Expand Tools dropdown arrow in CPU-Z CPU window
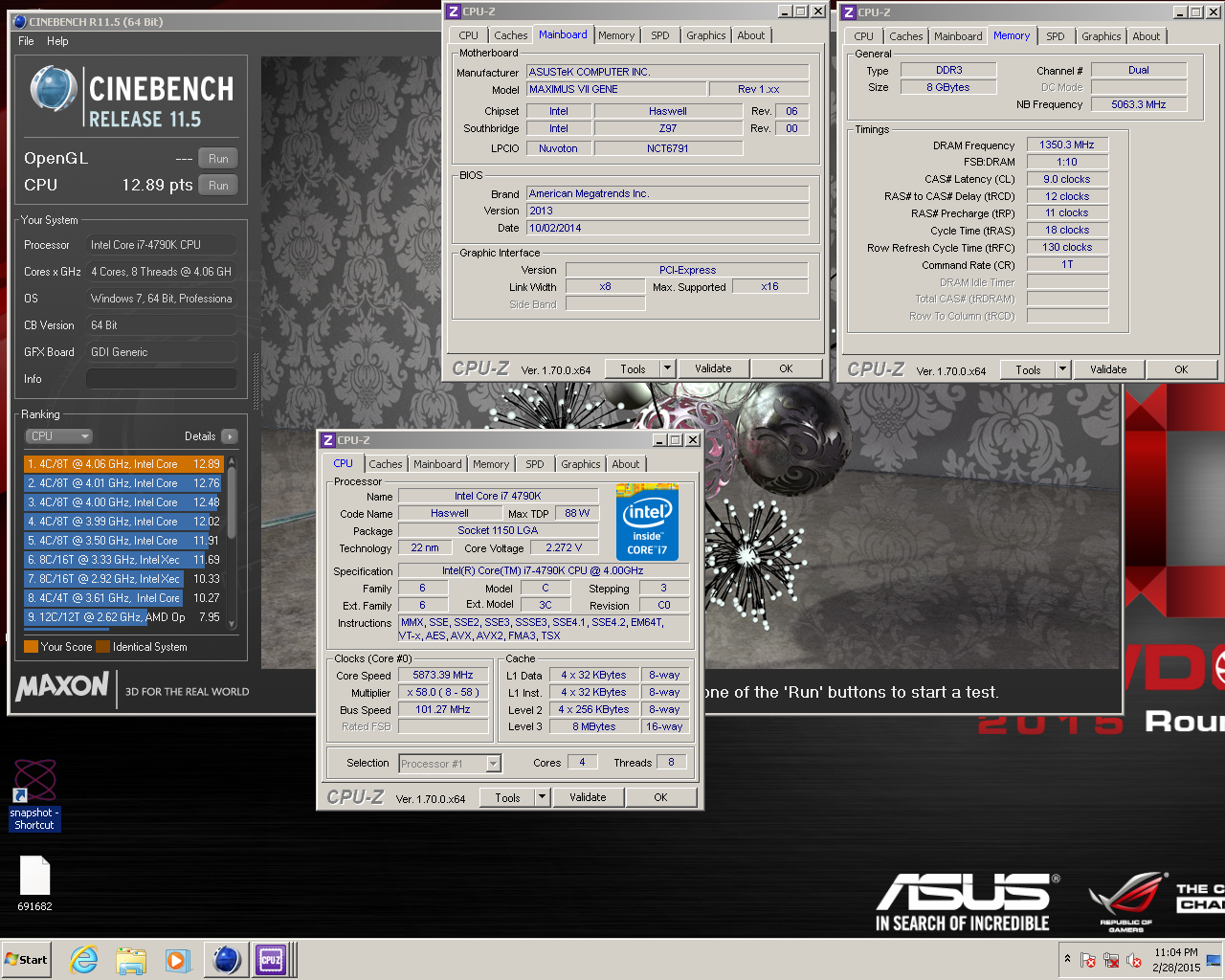Image resolution: width=1225 pixels, height=980 pixels. 543,797
